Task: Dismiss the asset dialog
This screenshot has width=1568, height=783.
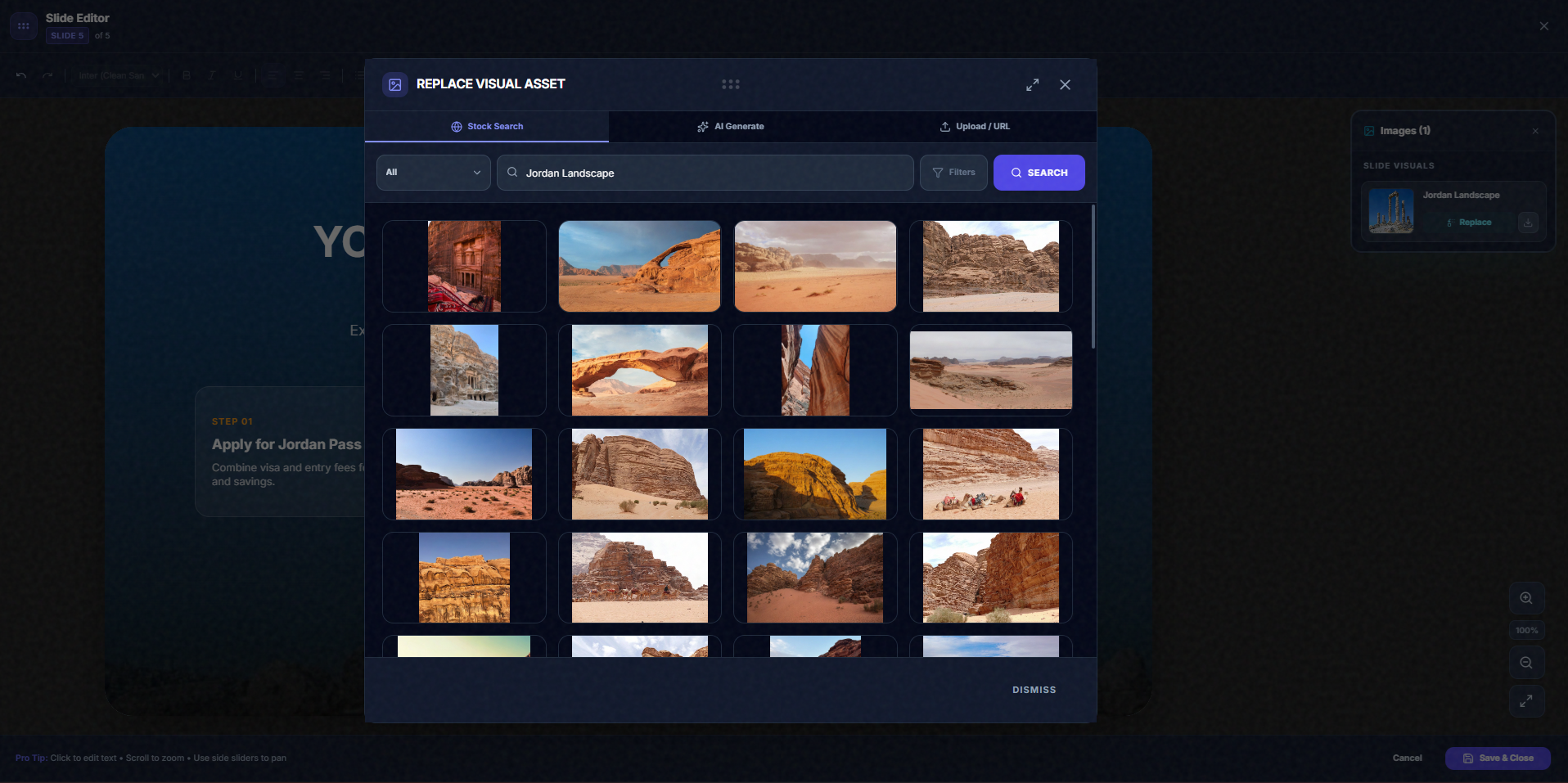Action: tap(1034, 690)
